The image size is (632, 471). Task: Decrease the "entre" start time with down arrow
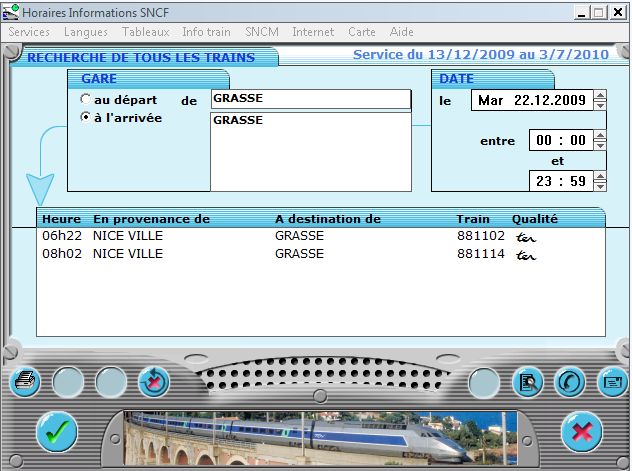600,146
